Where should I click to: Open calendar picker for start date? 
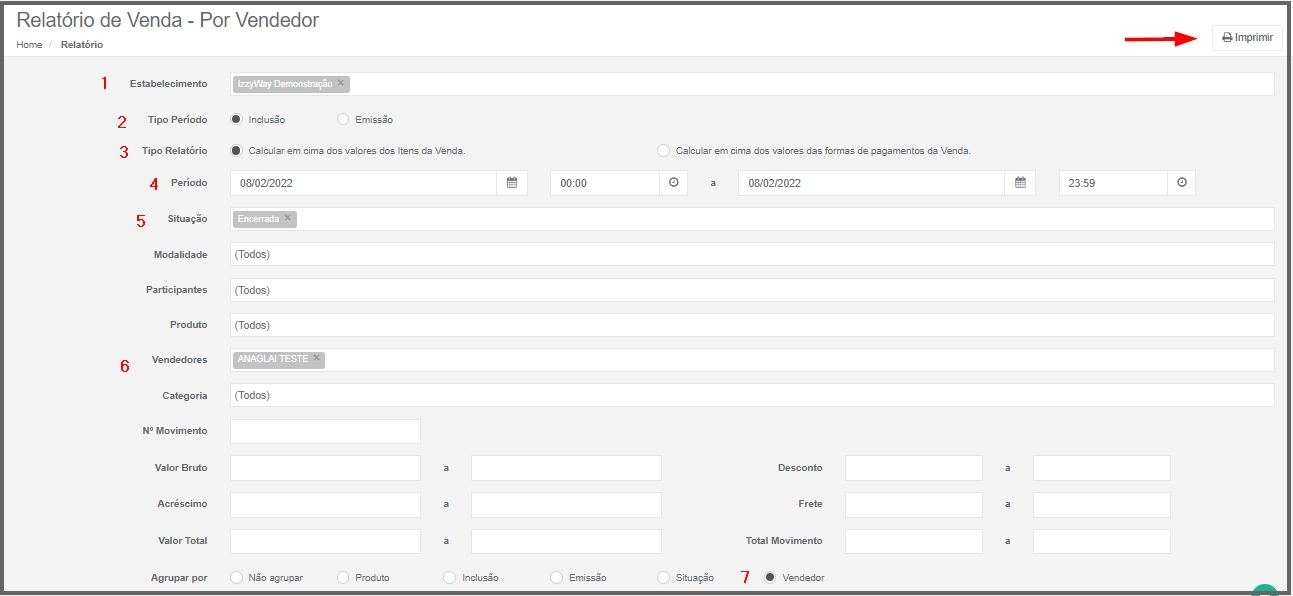(x=511, y=183)
